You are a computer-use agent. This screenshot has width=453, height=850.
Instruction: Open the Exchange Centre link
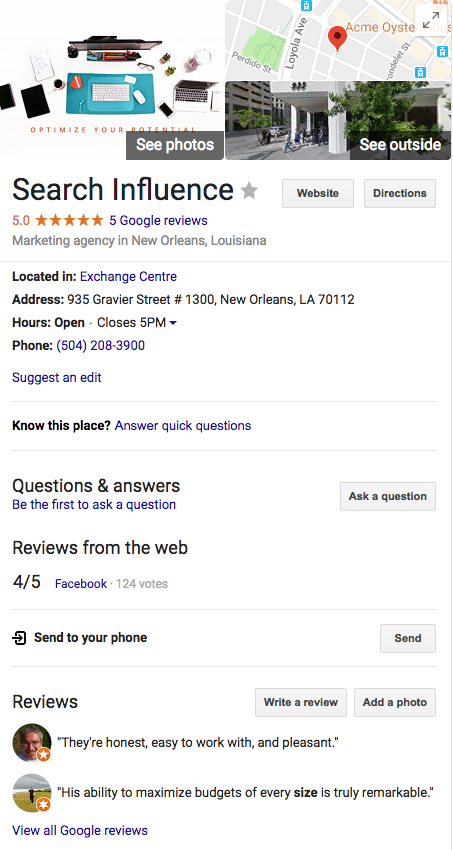pos(128,276)
